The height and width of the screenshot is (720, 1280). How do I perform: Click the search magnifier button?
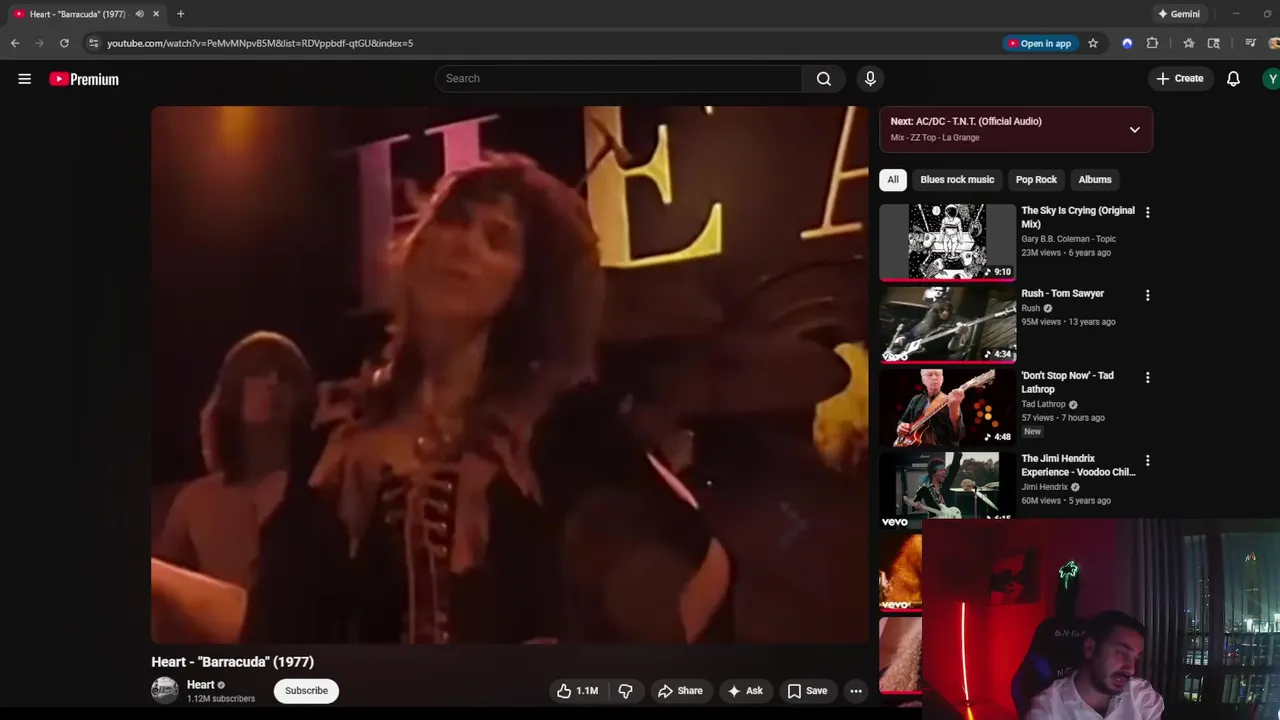823,78
